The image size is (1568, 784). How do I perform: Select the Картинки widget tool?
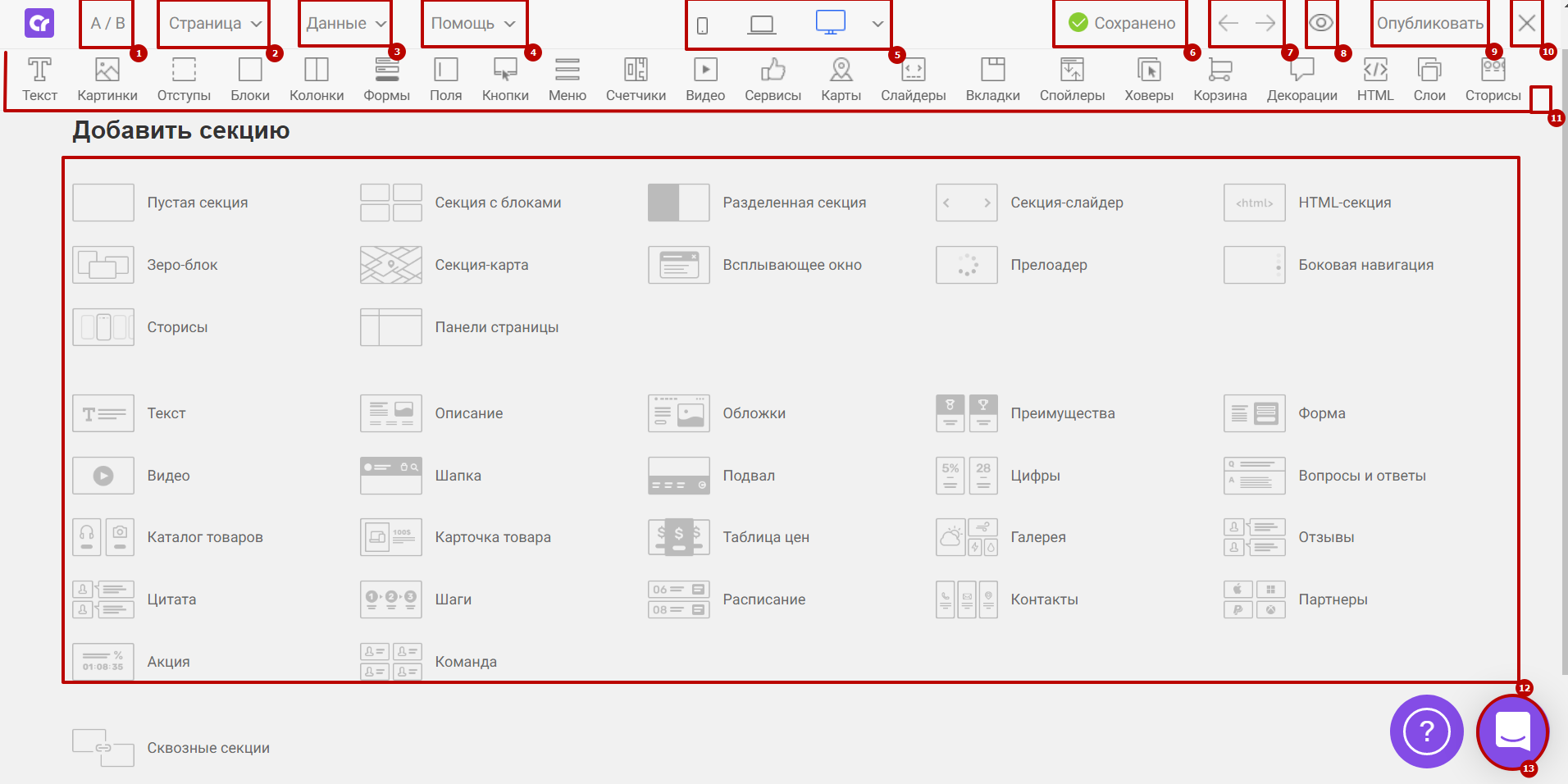107,80
